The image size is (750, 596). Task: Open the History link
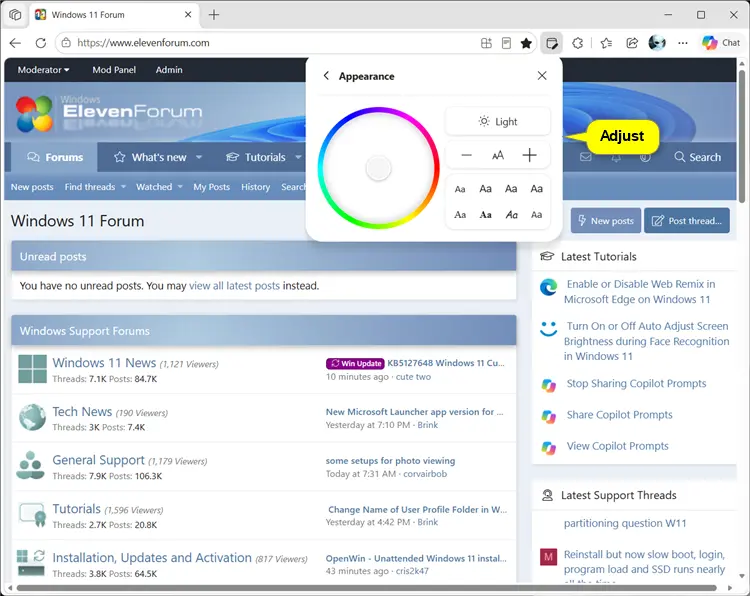click(255, 187)
